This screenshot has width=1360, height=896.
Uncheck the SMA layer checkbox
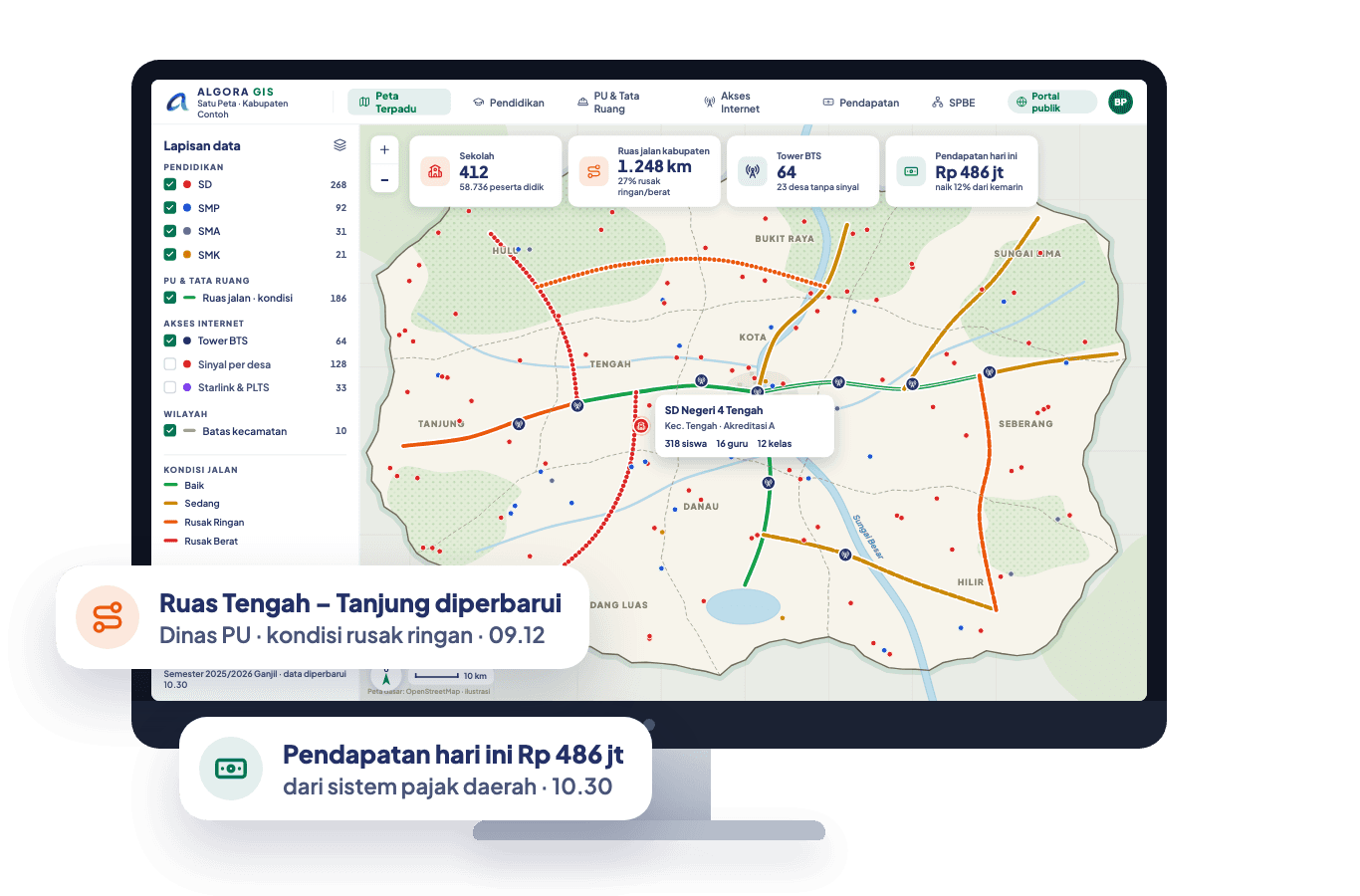170,231
